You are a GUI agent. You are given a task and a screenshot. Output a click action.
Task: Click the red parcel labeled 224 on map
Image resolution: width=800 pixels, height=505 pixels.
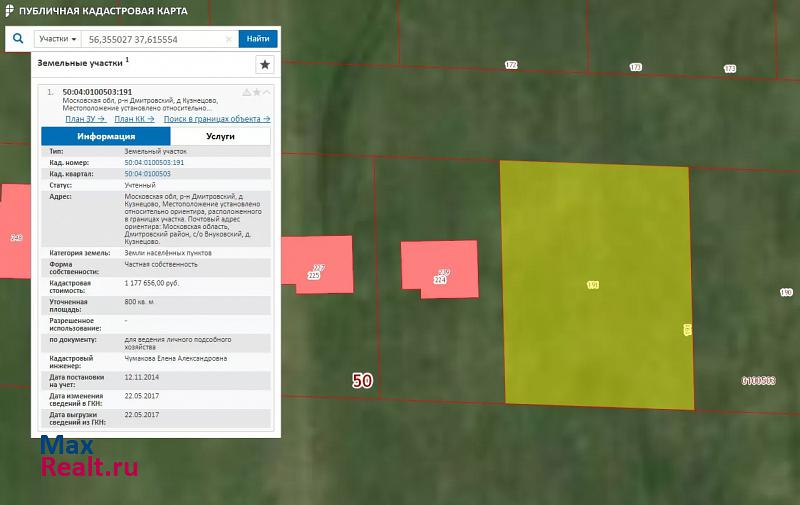pos(439,265)
